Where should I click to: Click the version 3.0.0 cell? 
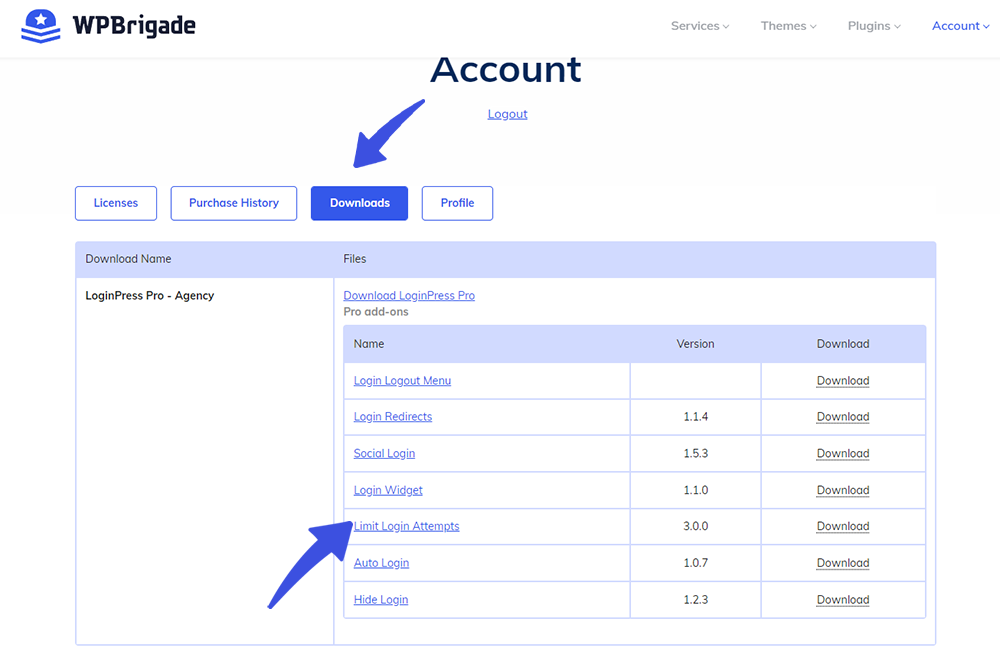[x=695, y=526]
